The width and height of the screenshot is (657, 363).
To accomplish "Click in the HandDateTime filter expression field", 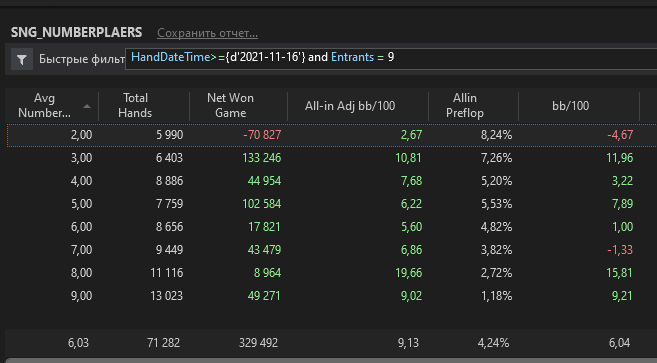I will pos(391,59).
